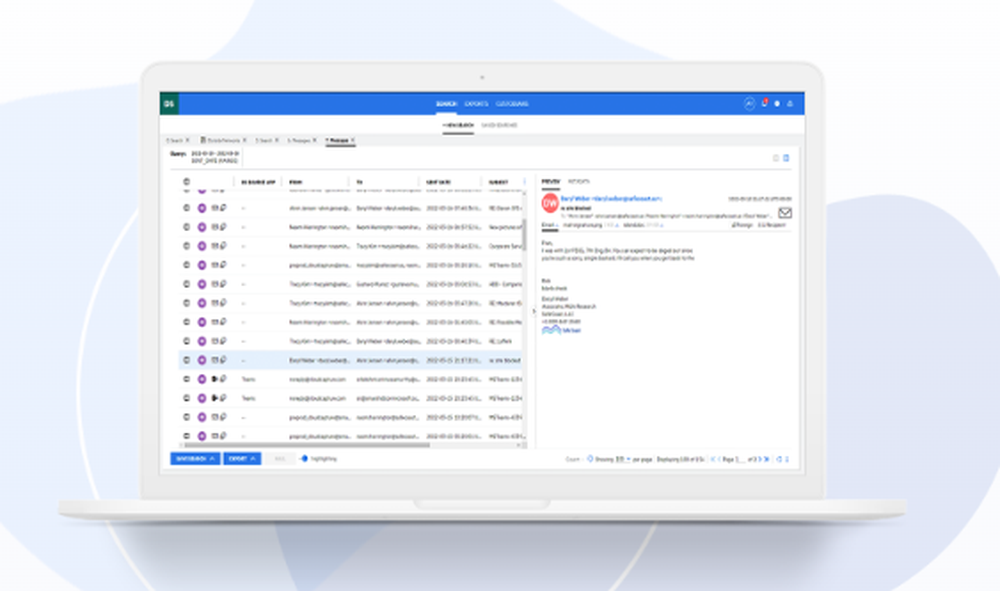Go to the first page arrow

point(712,459)
